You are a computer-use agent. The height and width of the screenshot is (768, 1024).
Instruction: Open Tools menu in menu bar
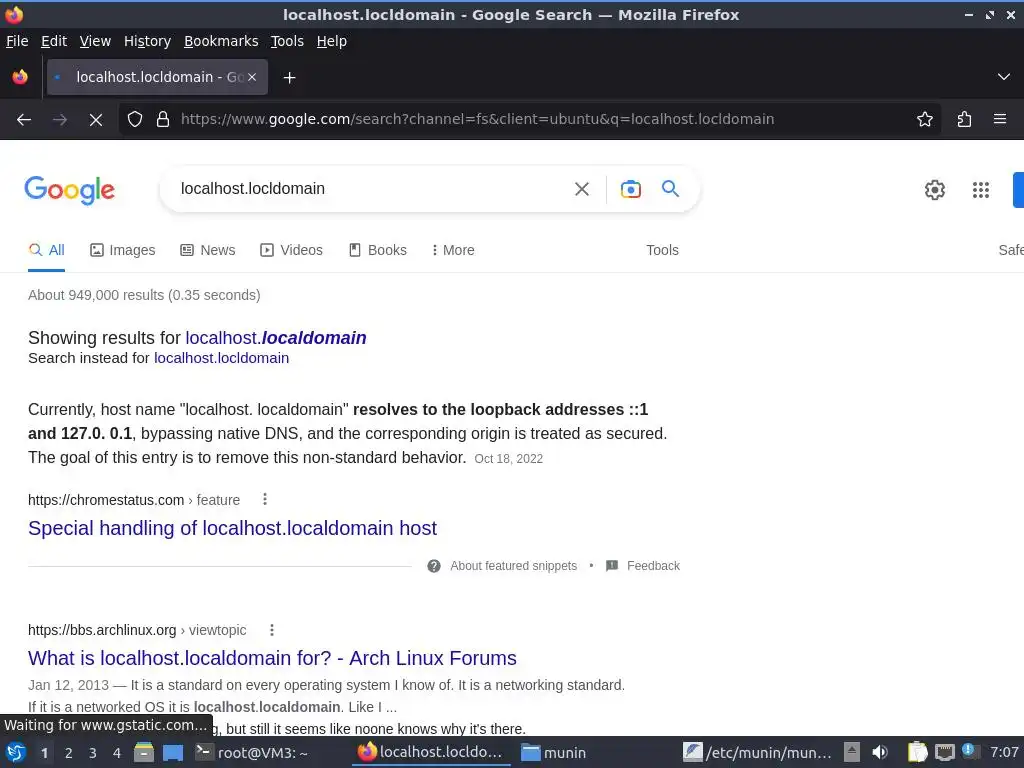click(x=287, y=41)
